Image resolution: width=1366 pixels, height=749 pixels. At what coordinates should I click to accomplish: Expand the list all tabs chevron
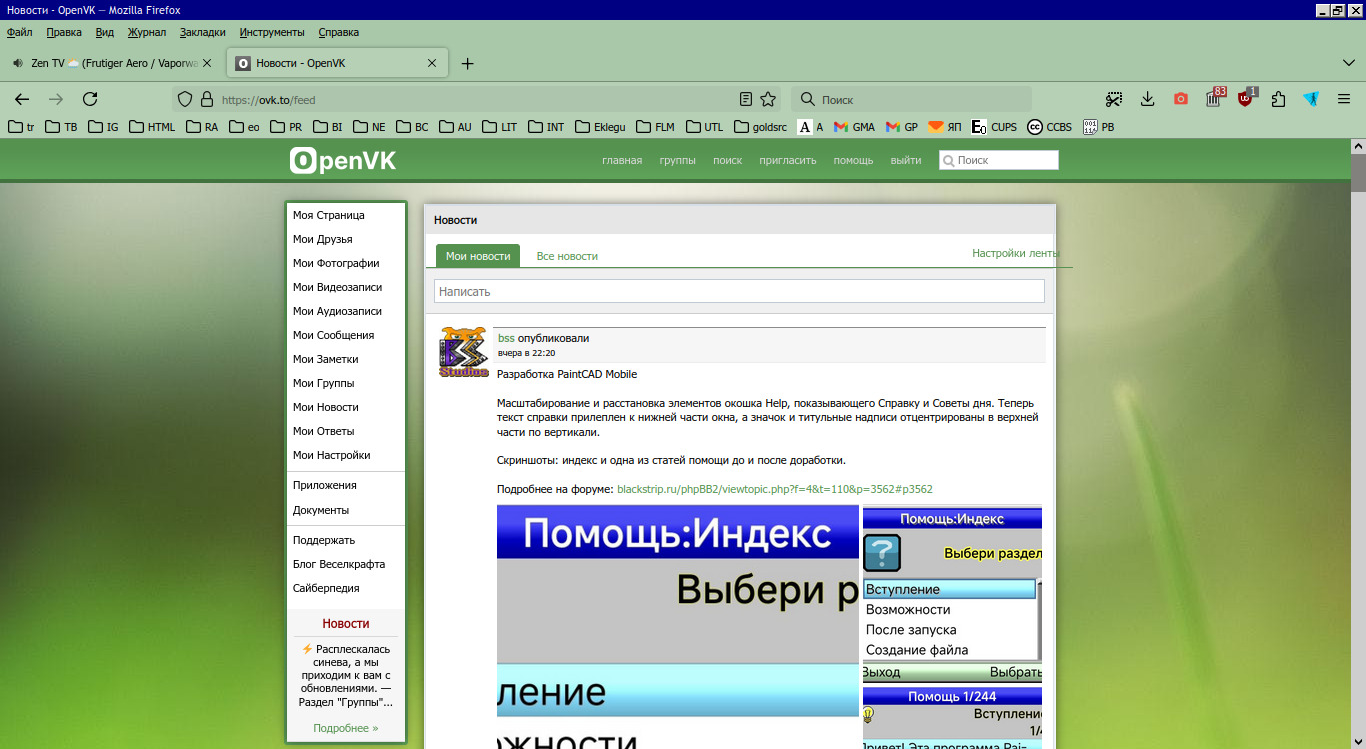click(x=1345, y=62)
